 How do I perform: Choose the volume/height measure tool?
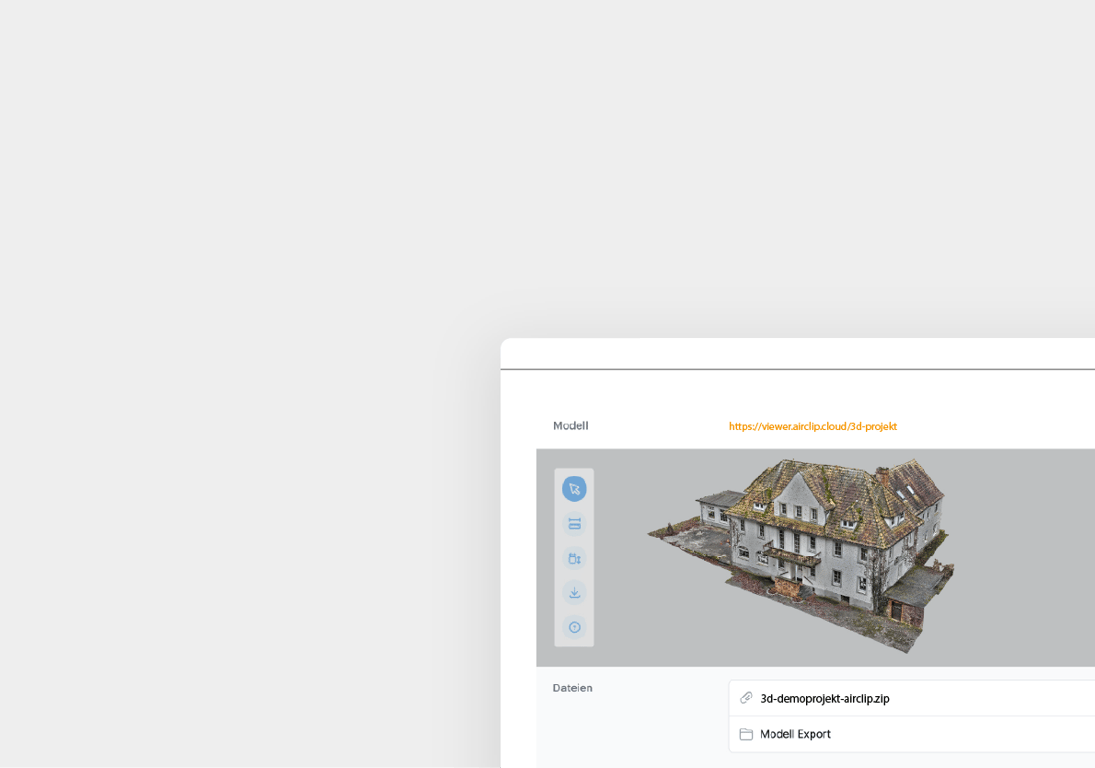point(574,559)
